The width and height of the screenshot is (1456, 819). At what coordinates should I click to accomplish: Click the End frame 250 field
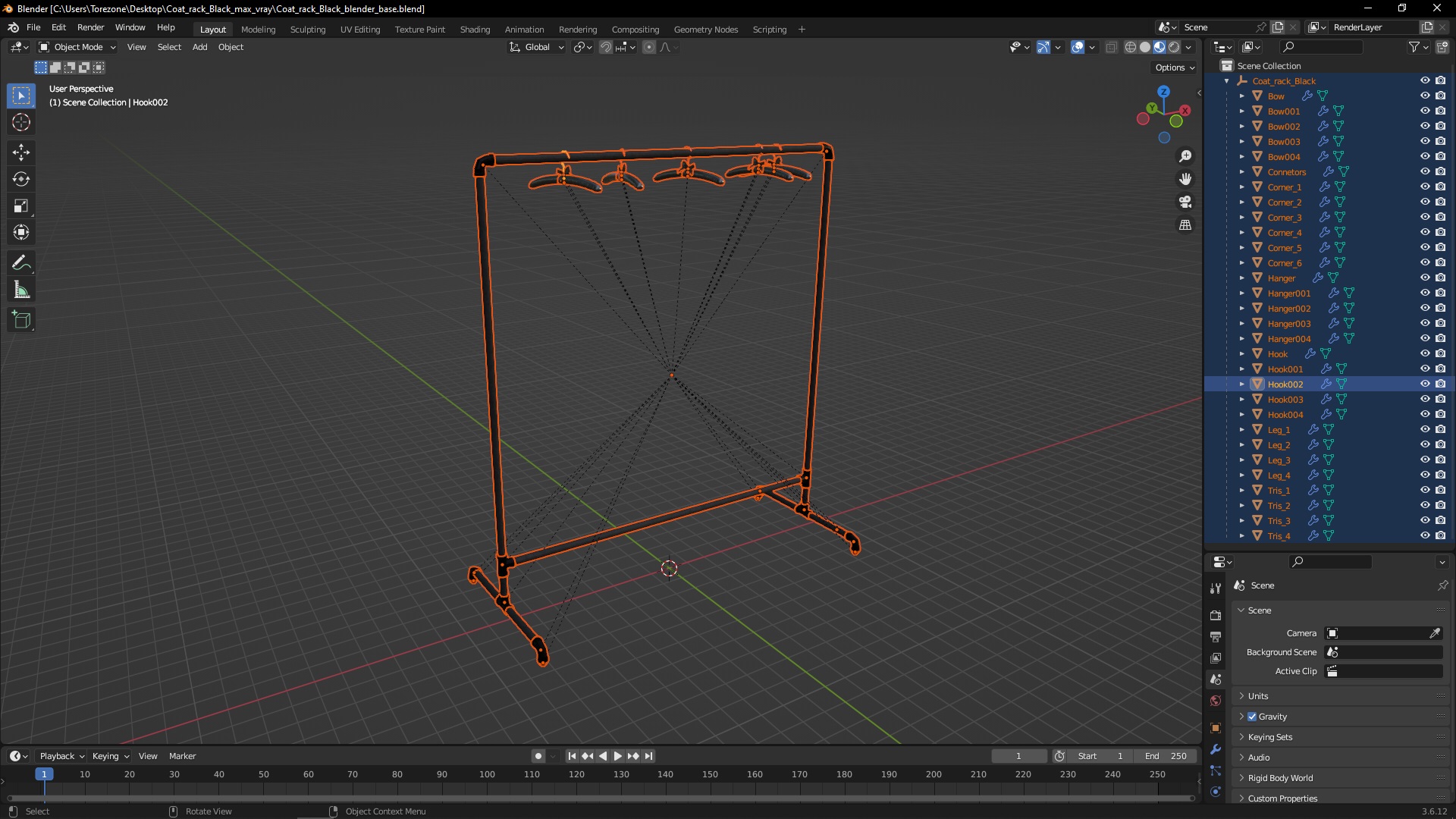(x=1166, y=756)
